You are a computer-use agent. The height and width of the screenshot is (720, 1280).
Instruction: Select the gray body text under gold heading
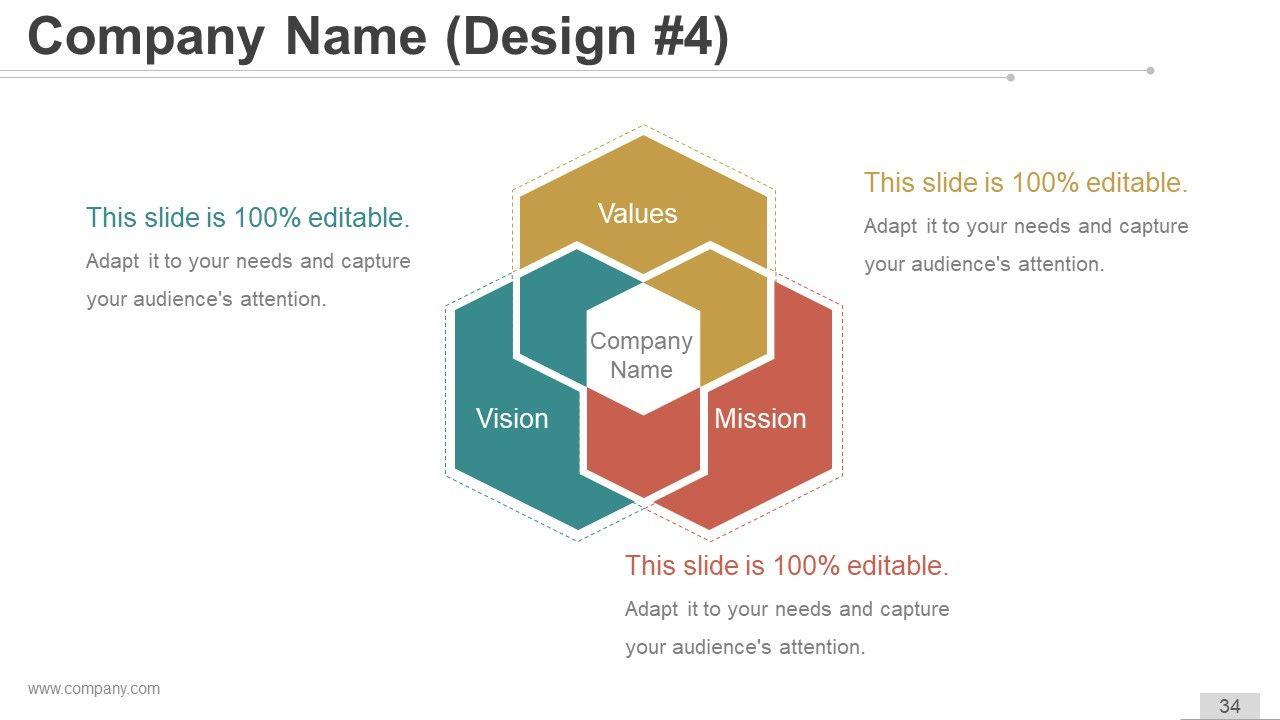point(1026,245)
